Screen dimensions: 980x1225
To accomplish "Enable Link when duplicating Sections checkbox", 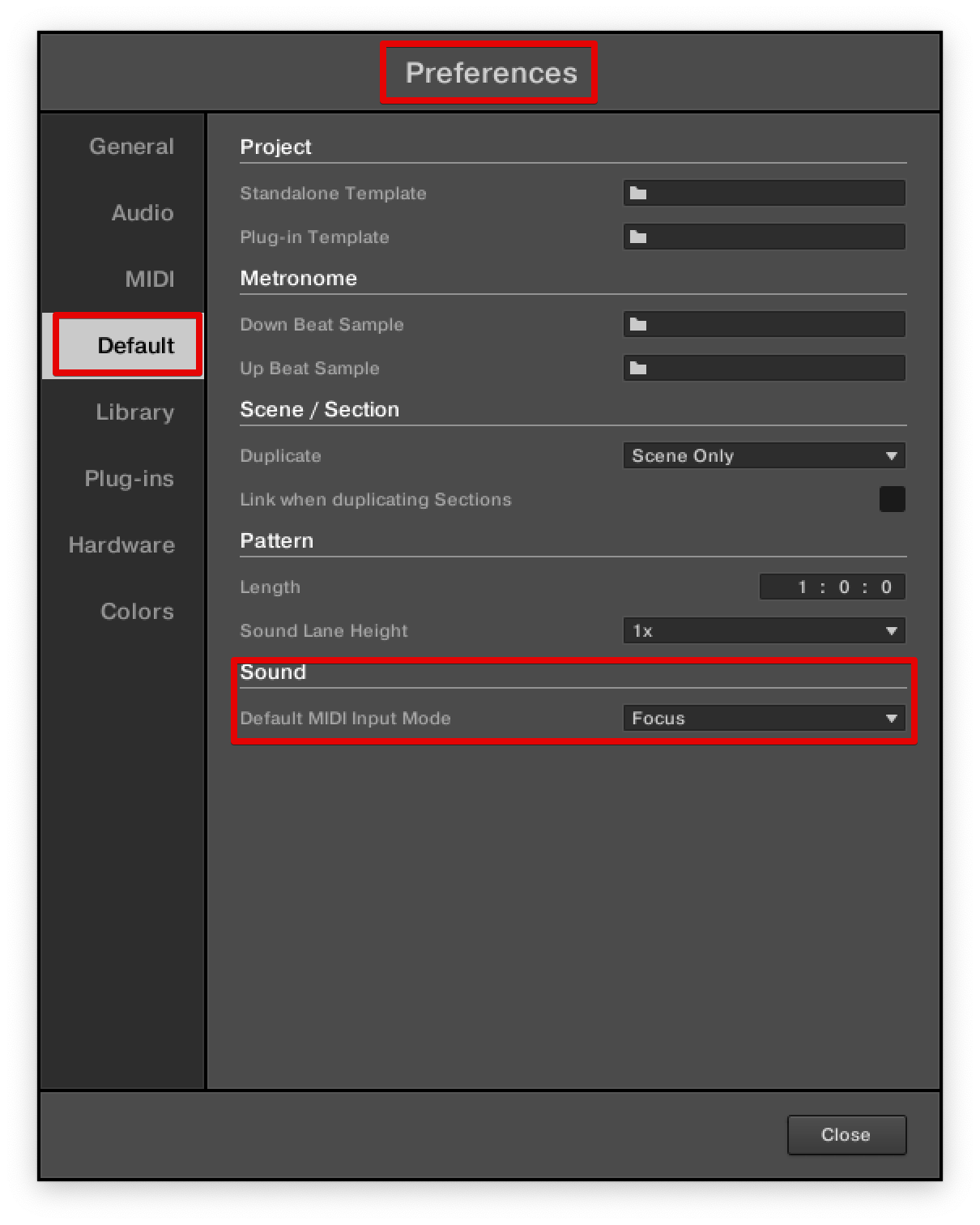I will pos(892,499).
